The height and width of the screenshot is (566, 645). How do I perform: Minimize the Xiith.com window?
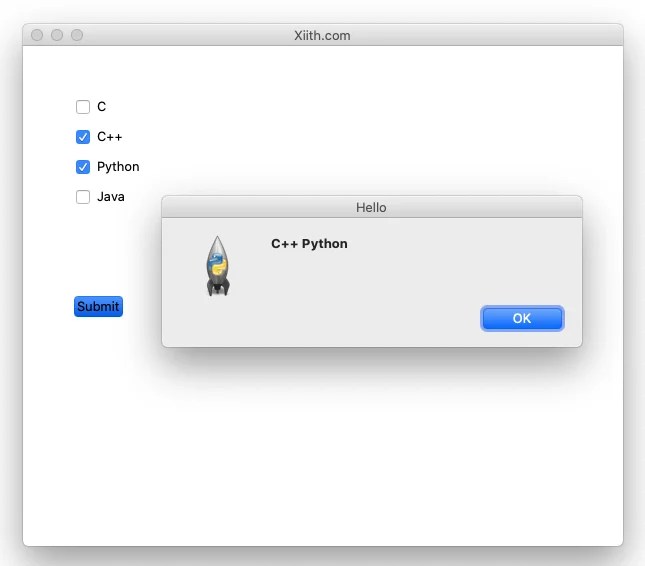(x=57, y=35)
